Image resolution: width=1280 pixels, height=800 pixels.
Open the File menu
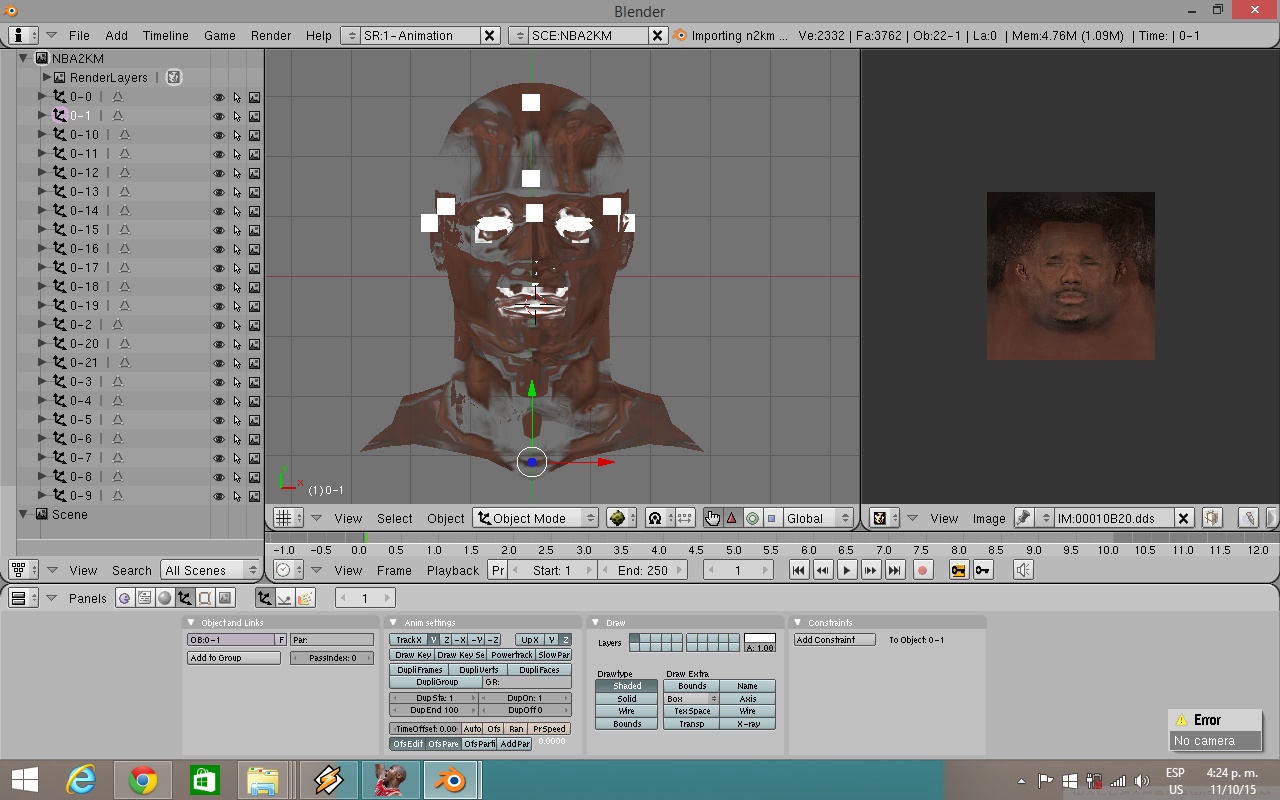79,35
